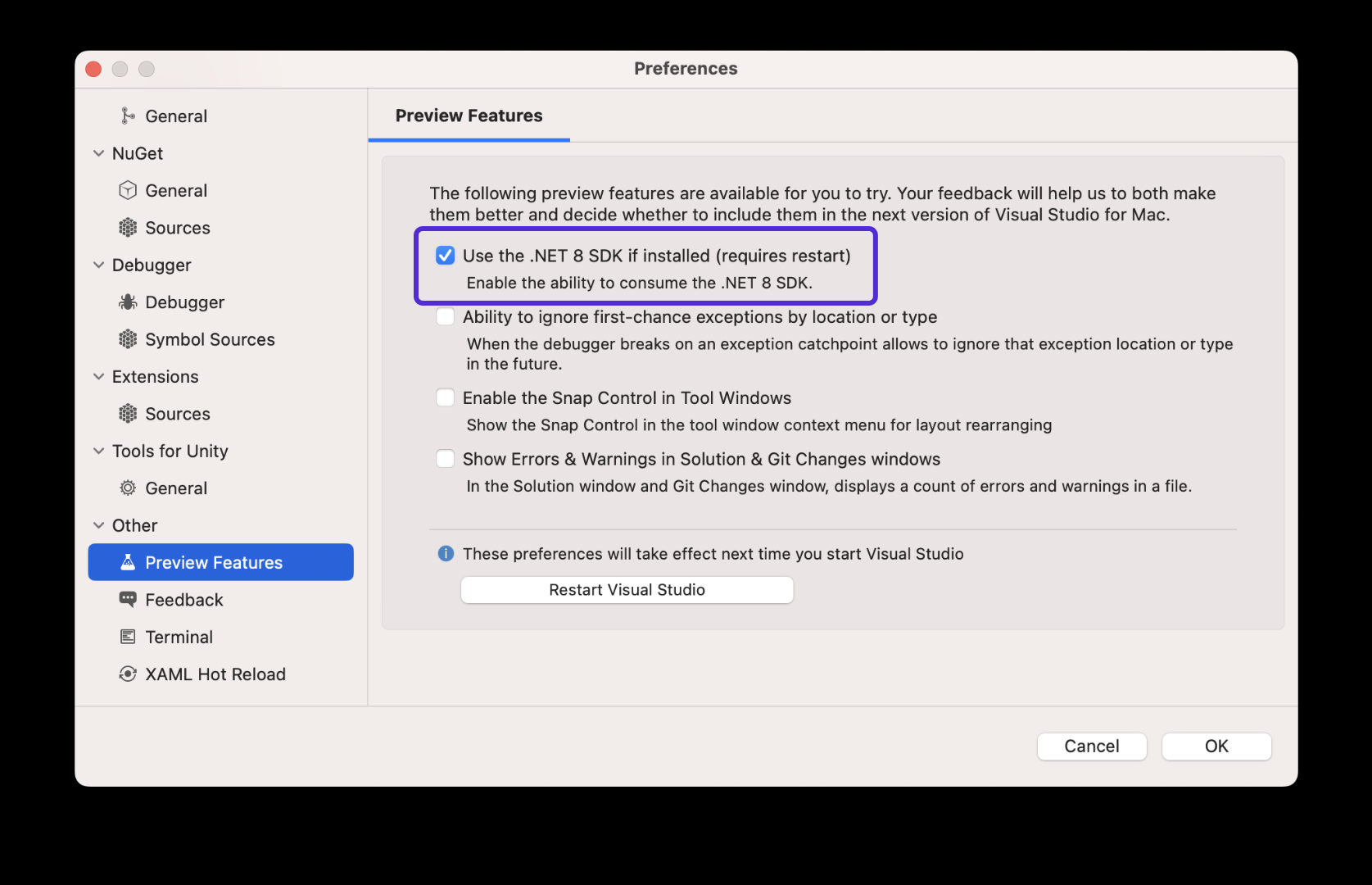The image size is (1372, 885).
Task: Click 'In the Solution window and Git Changes' description
Action: 829,486
